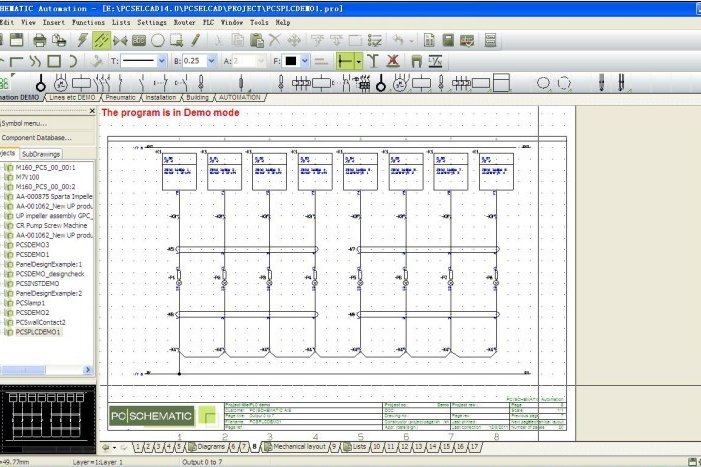Switch to Pneumatic symbol tab

(120, 97)
